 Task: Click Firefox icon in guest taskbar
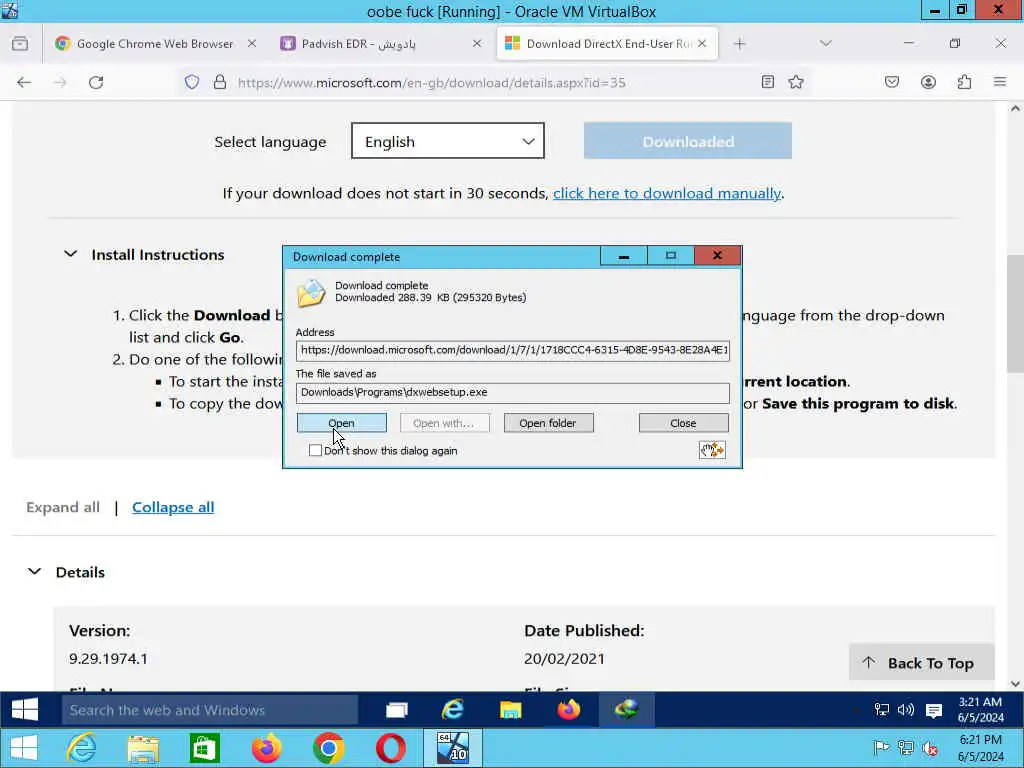click(x=569, y=709)
